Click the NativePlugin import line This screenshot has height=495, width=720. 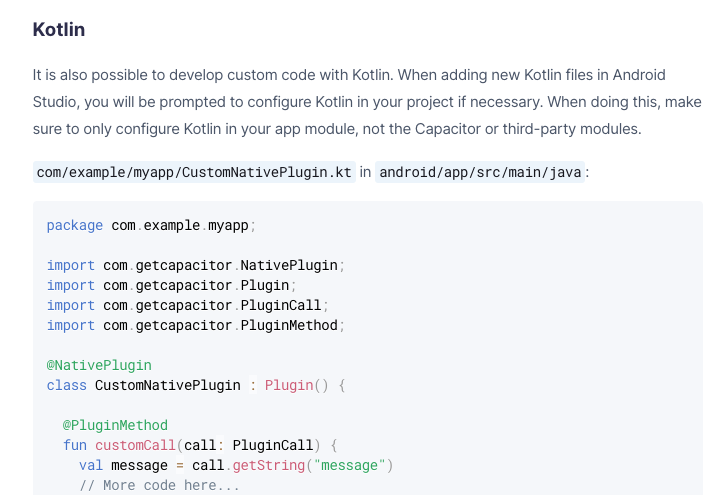tap(196, 265)
